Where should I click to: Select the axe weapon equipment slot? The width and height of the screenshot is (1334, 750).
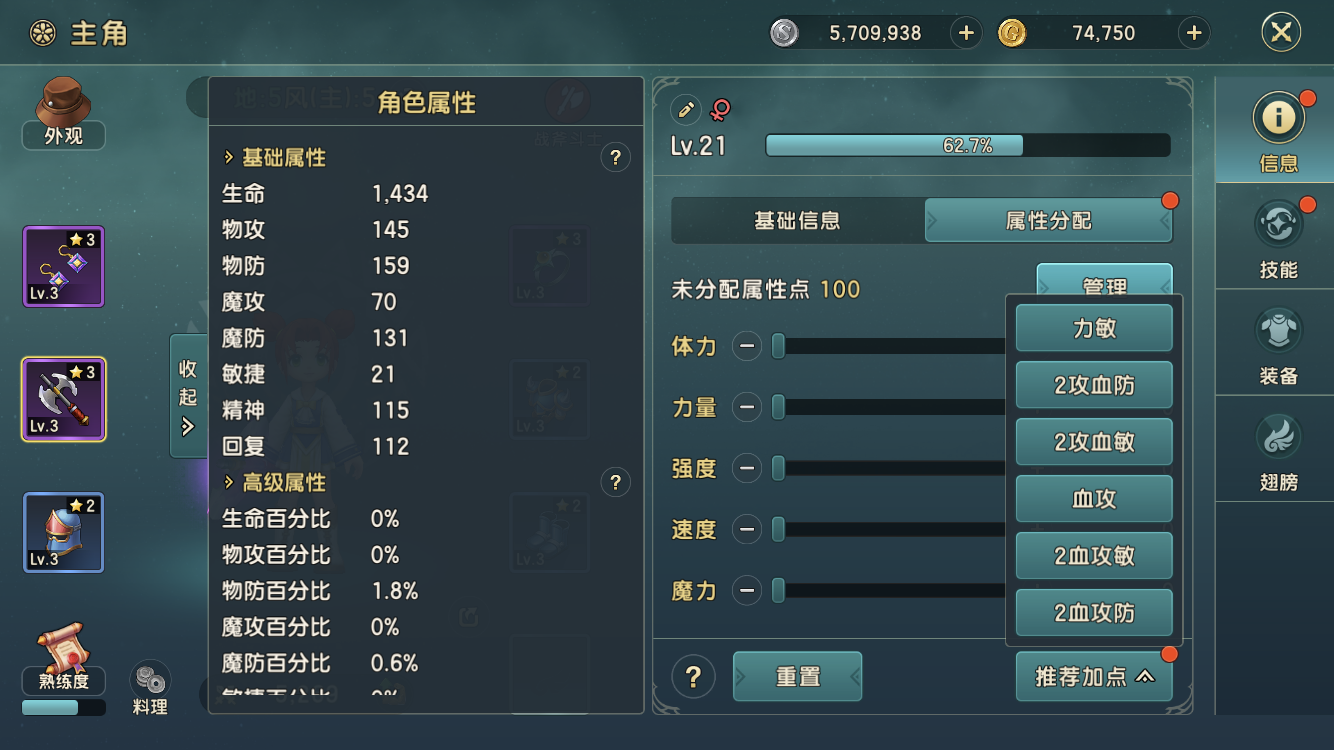click(64, 399)
